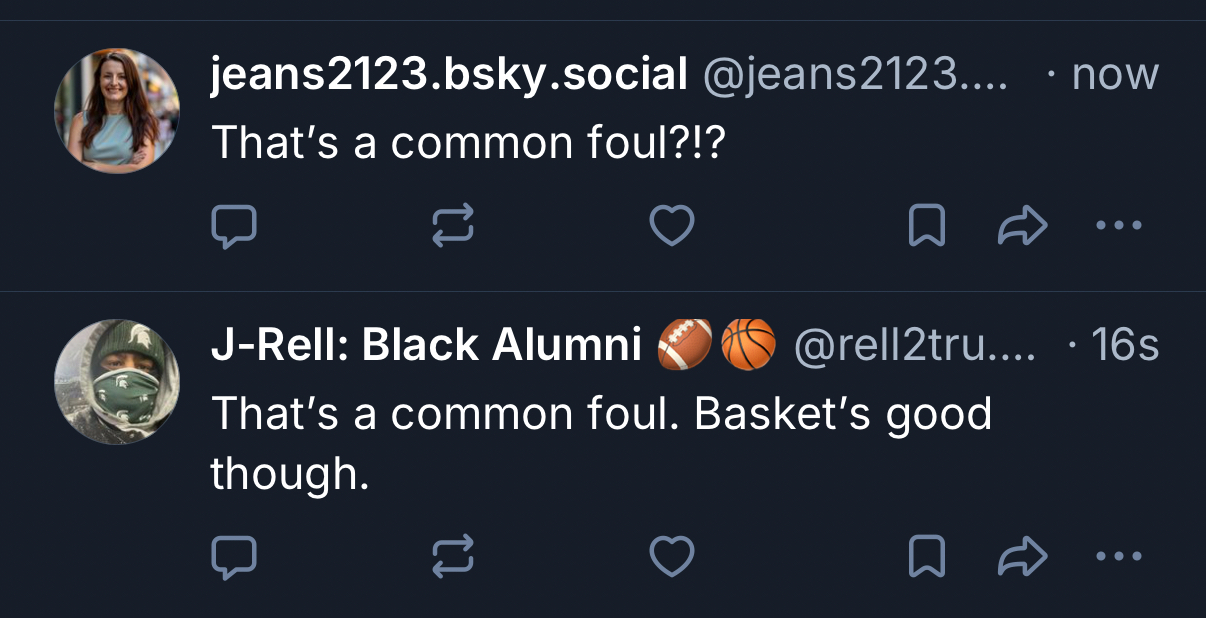Image resolution: width=1206 pixels, height=618 pixels.
Task: Open the post timestamped "now"
Action: point(1114,75)
